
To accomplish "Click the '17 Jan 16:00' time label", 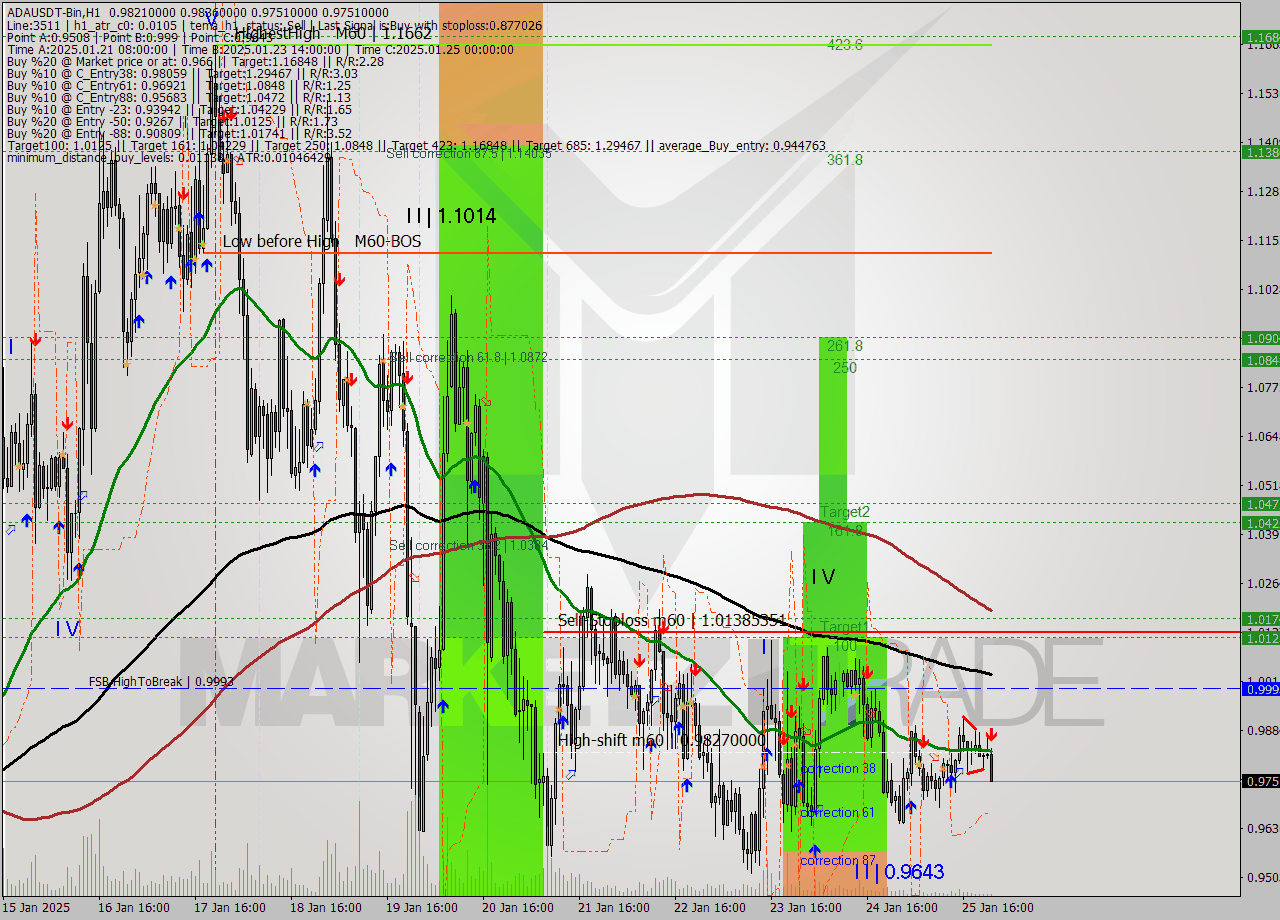I will [x=228, y=908].
